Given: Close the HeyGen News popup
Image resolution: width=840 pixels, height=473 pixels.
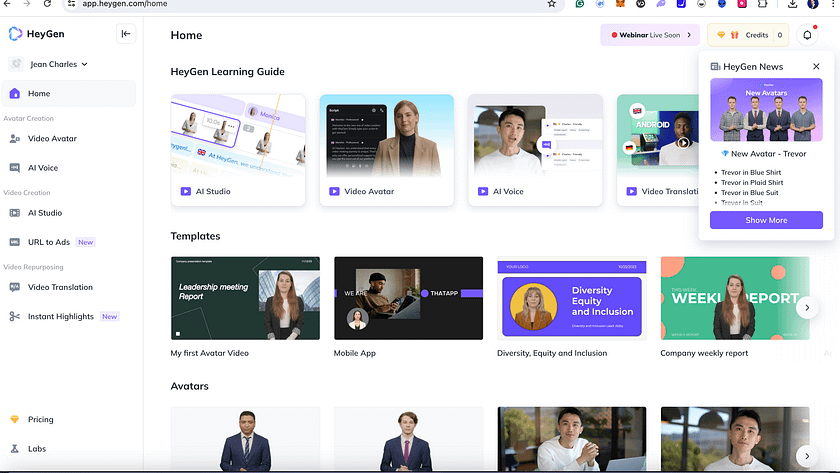Looking at the screenshot, I should click(x=816, y=67).
